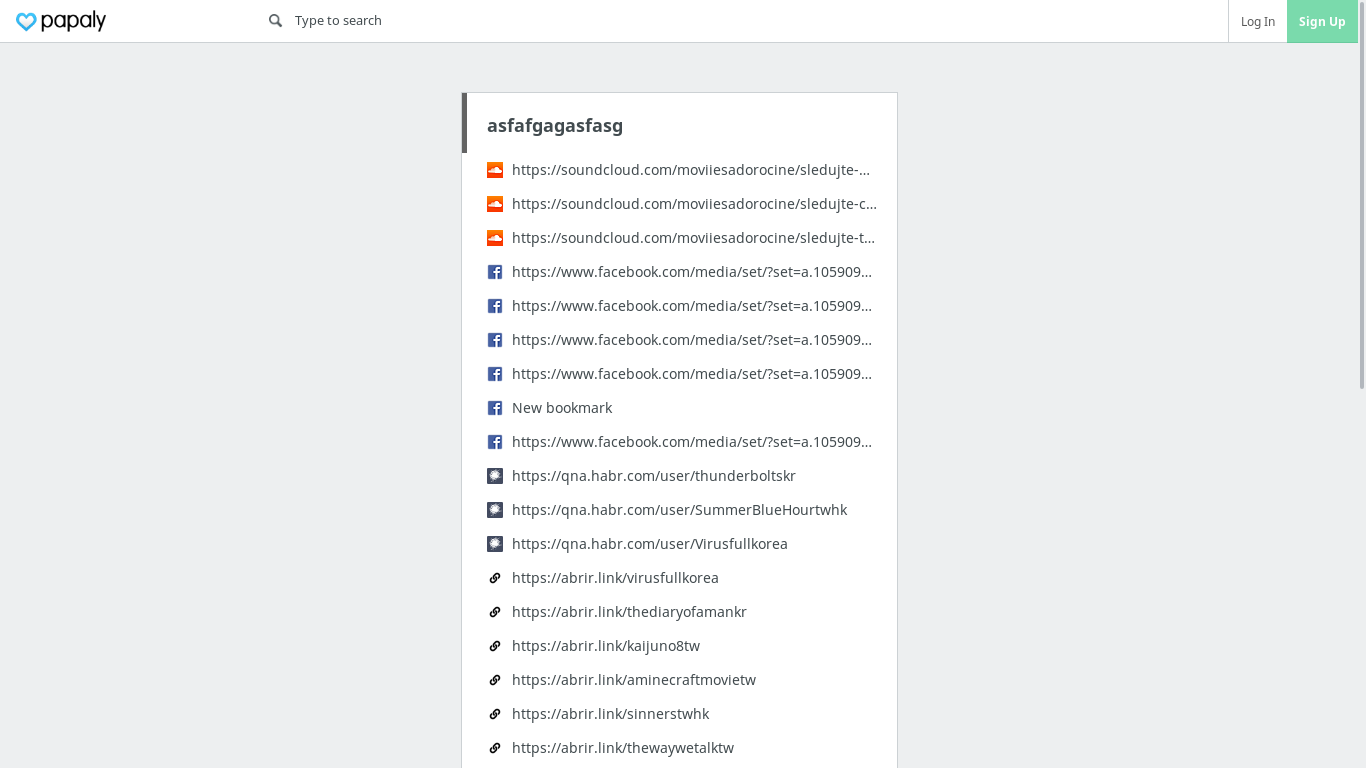Image resolution: width=1366 pixels, height=768 pixels.
Task: Click the page vertical scrollbar thumb
Action: [x=1362, y=195]
